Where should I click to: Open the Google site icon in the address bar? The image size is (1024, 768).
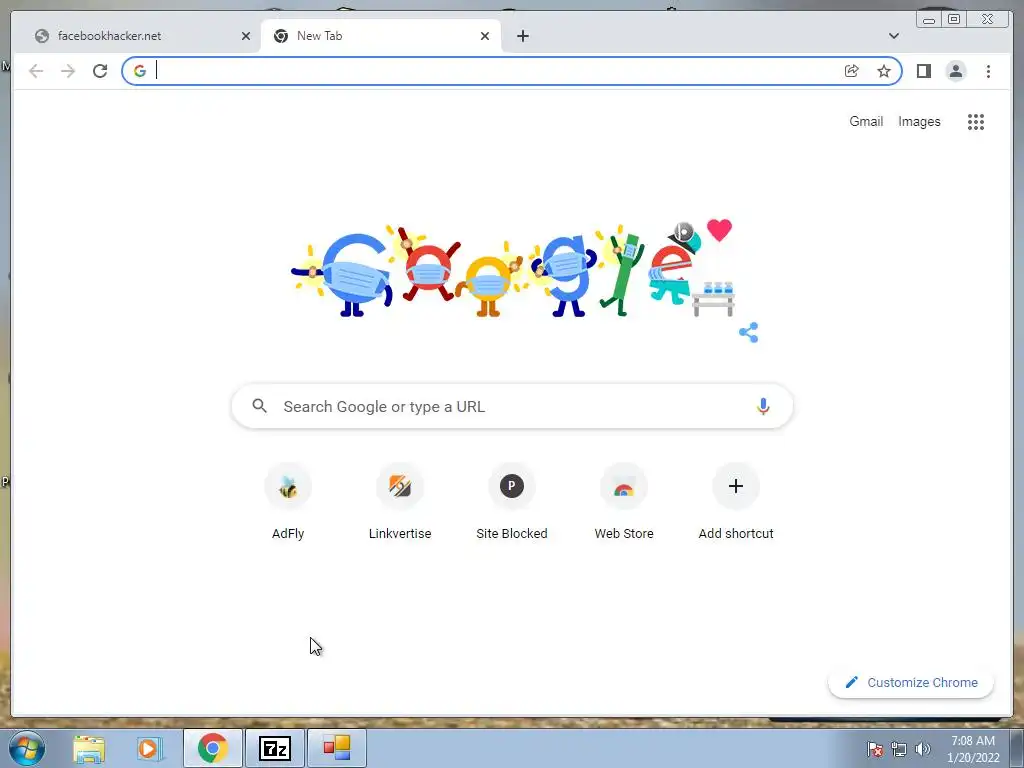[140, 71]
